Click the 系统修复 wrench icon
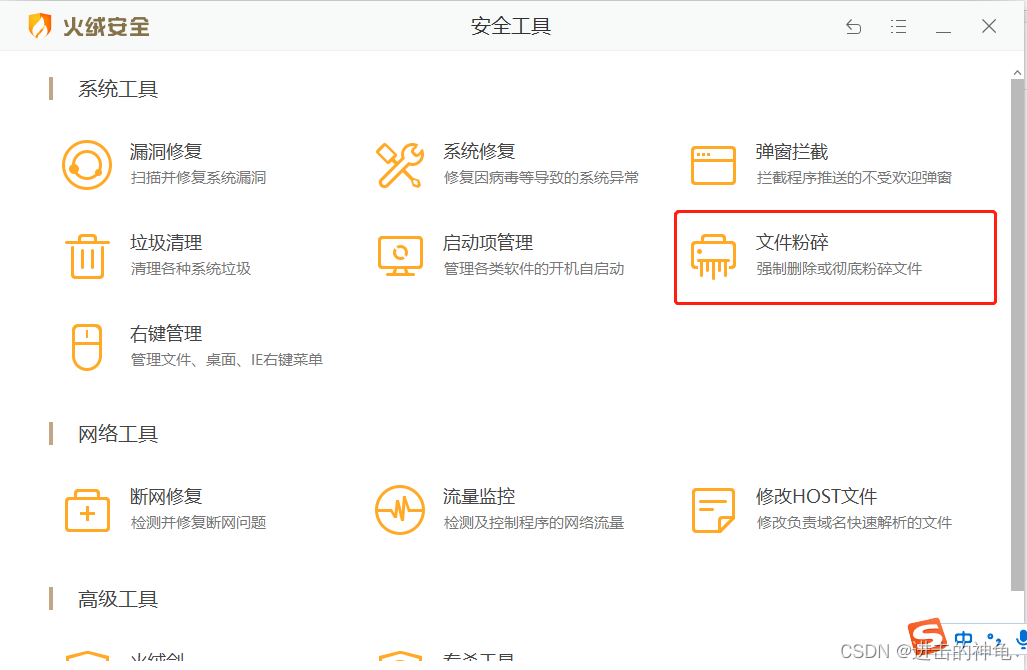 pyautogui.click(x=400, y=165)
